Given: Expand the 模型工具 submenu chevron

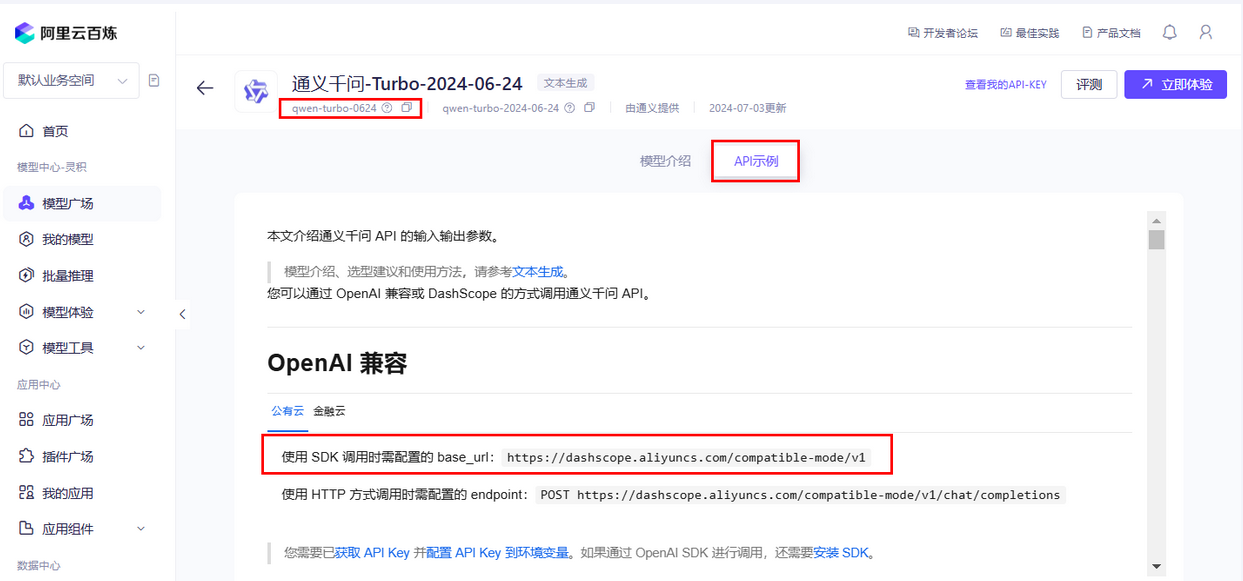Looking at the screenshot, I should (141, 348).
